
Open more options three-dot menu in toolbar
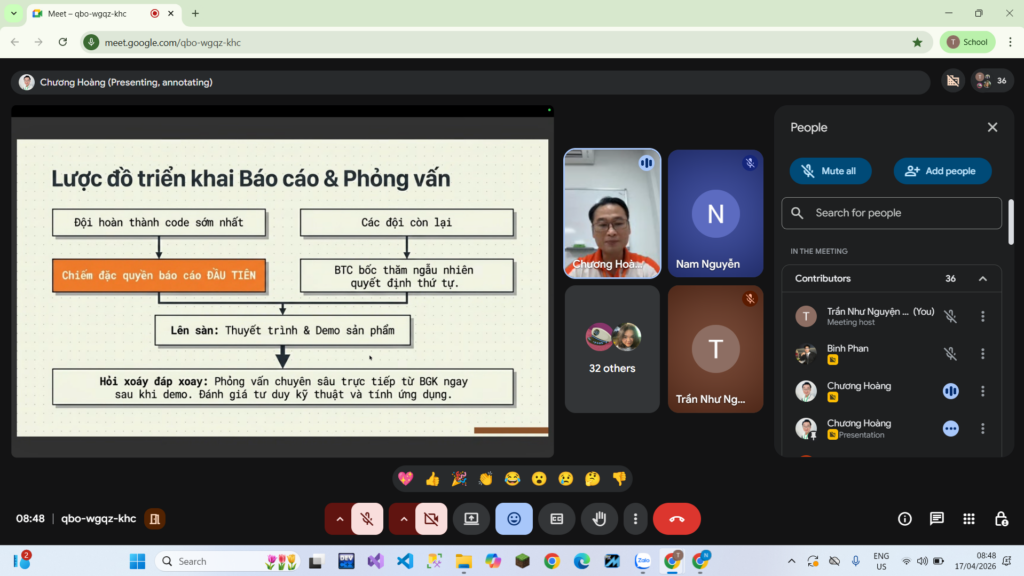635,519
